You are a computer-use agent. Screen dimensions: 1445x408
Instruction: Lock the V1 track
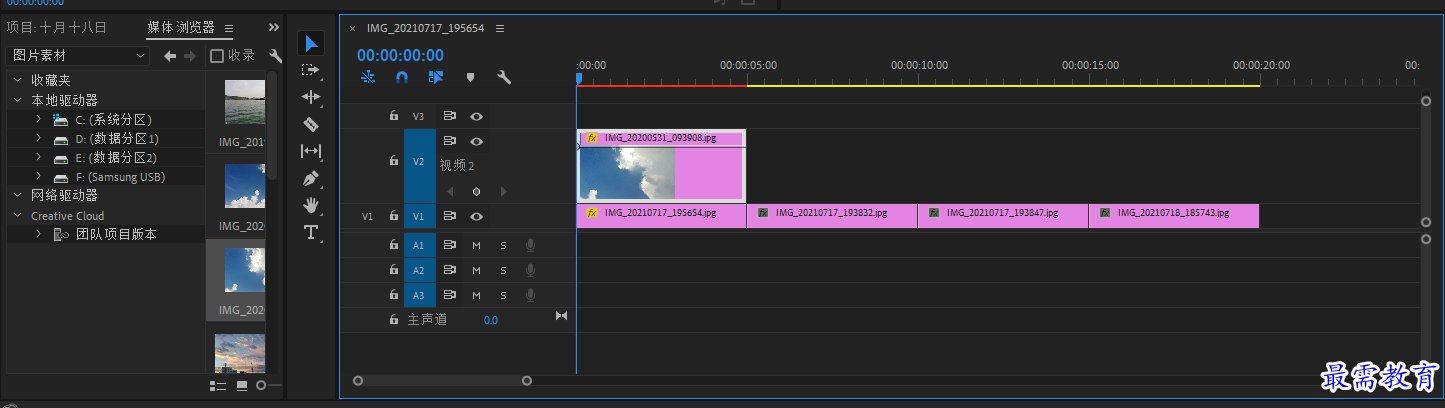coord(394,216)
